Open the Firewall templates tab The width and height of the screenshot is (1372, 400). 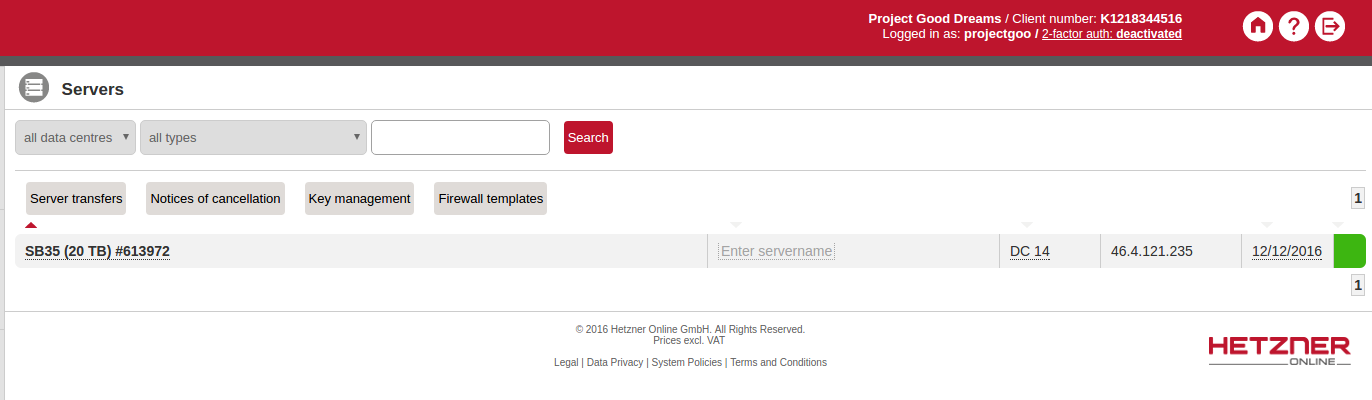(x=490, y=199)
